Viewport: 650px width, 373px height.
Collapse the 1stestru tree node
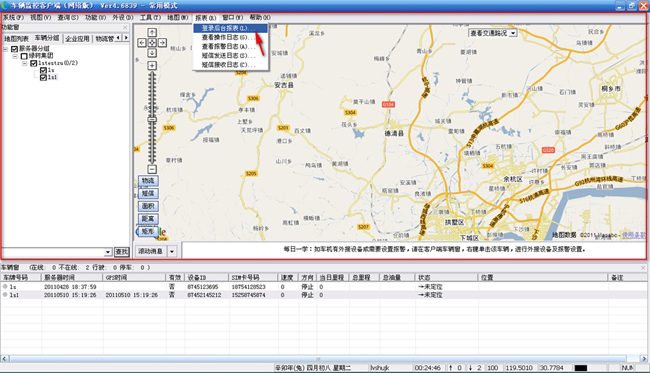24,63
